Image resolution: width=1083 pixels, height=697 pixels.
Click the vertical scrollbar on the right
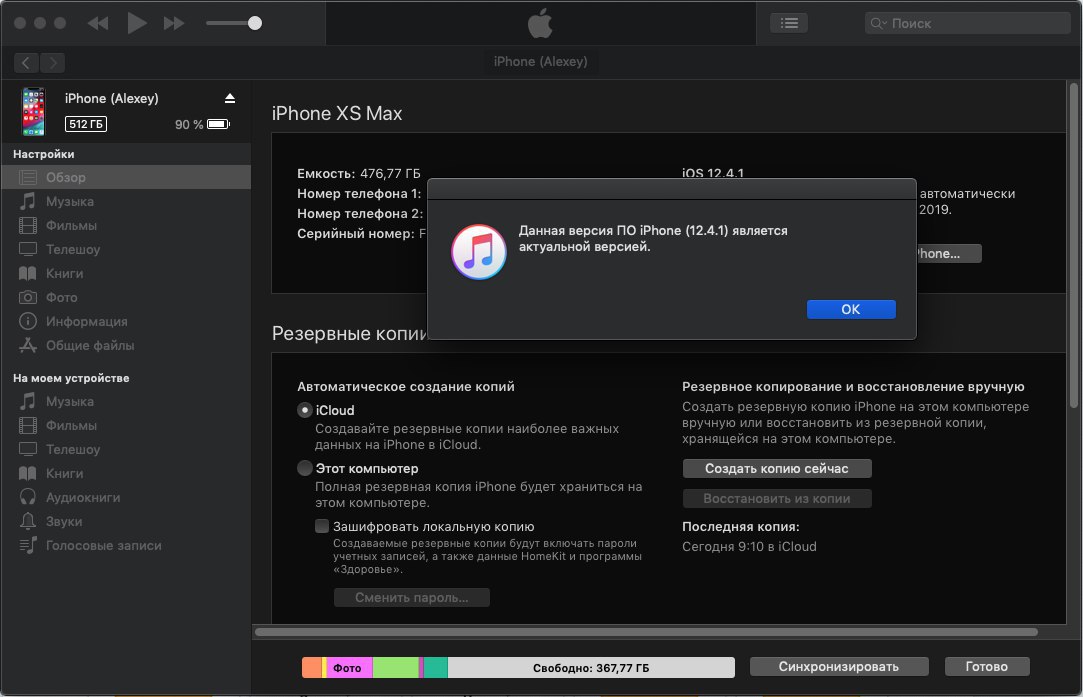coord(1073,245)
